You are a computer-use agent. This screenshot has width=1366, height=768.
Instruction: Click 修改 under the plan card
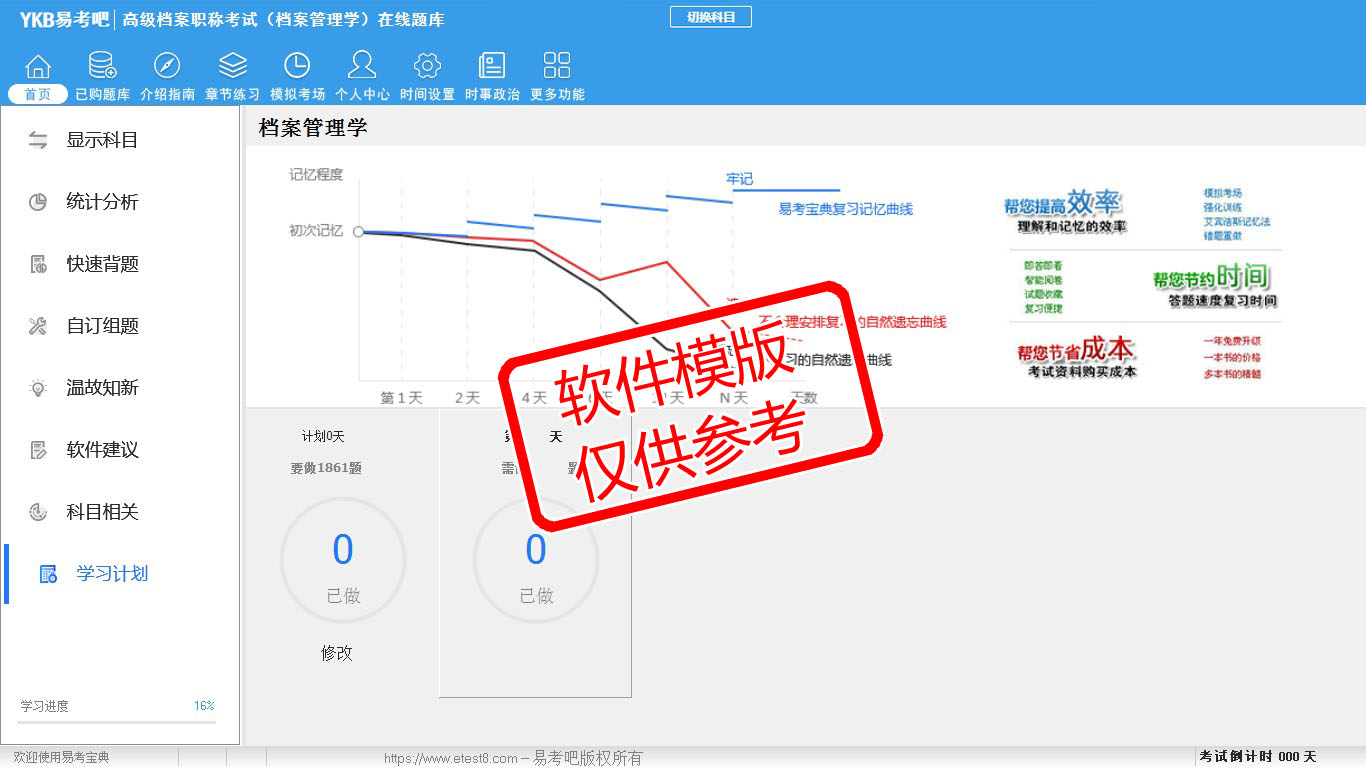coord(337,653)
